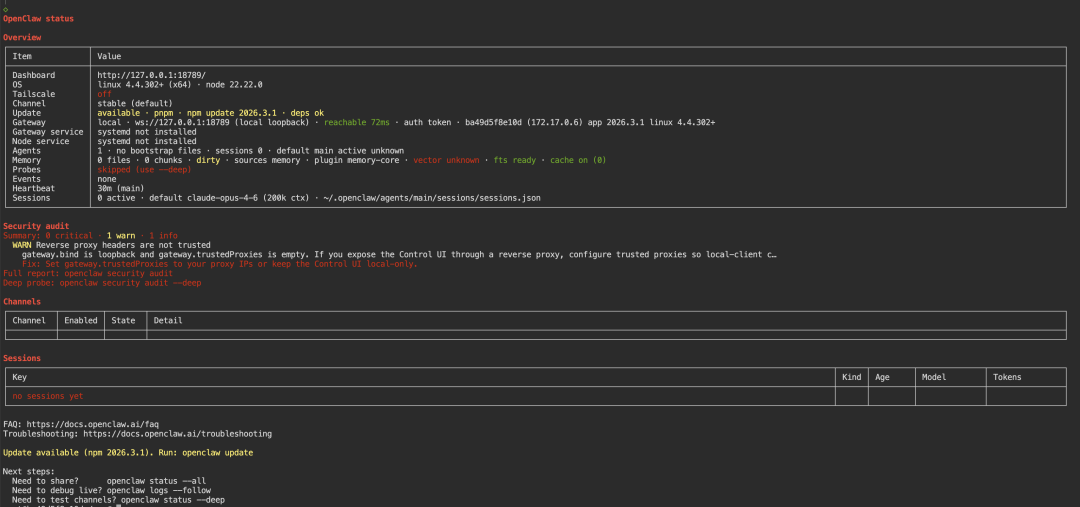Click the "Node service" row label
Screen dimensions: 1080x507
pos(41,141)
